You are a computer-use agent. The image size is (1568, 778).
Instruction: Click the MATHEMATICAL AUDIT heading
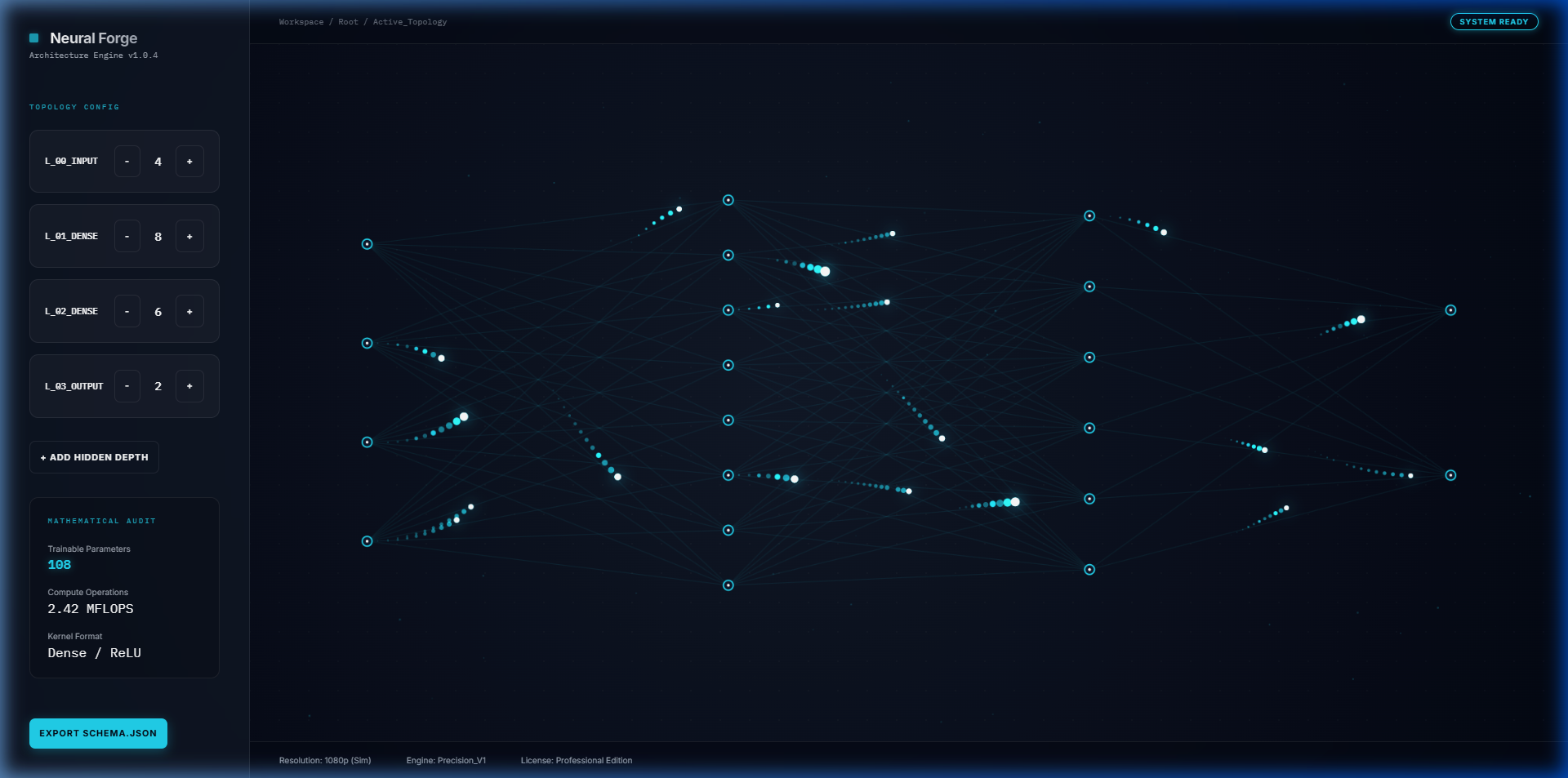pyautogui.click(x=101, y=521)
